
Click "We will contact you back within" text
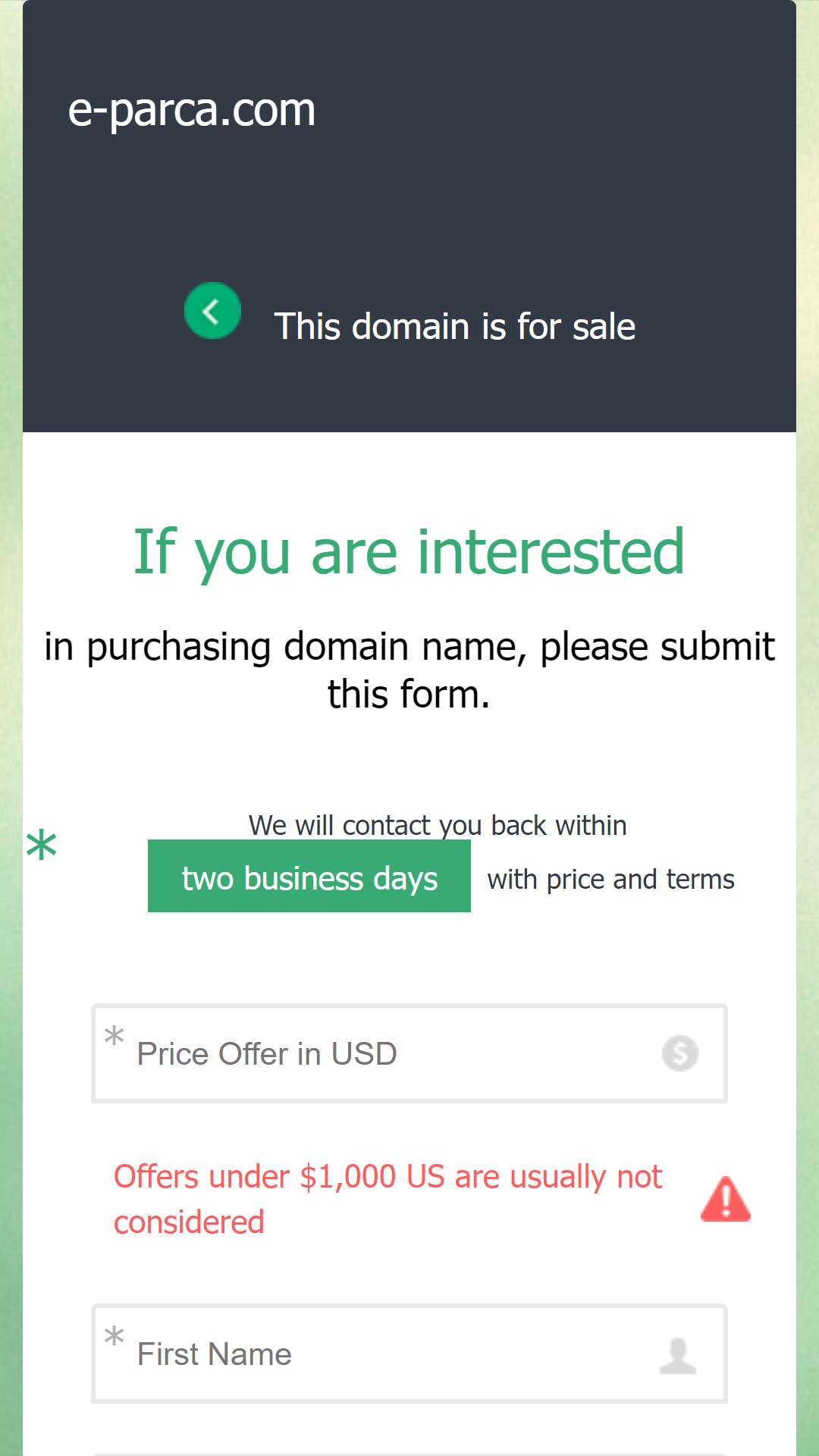438,825
